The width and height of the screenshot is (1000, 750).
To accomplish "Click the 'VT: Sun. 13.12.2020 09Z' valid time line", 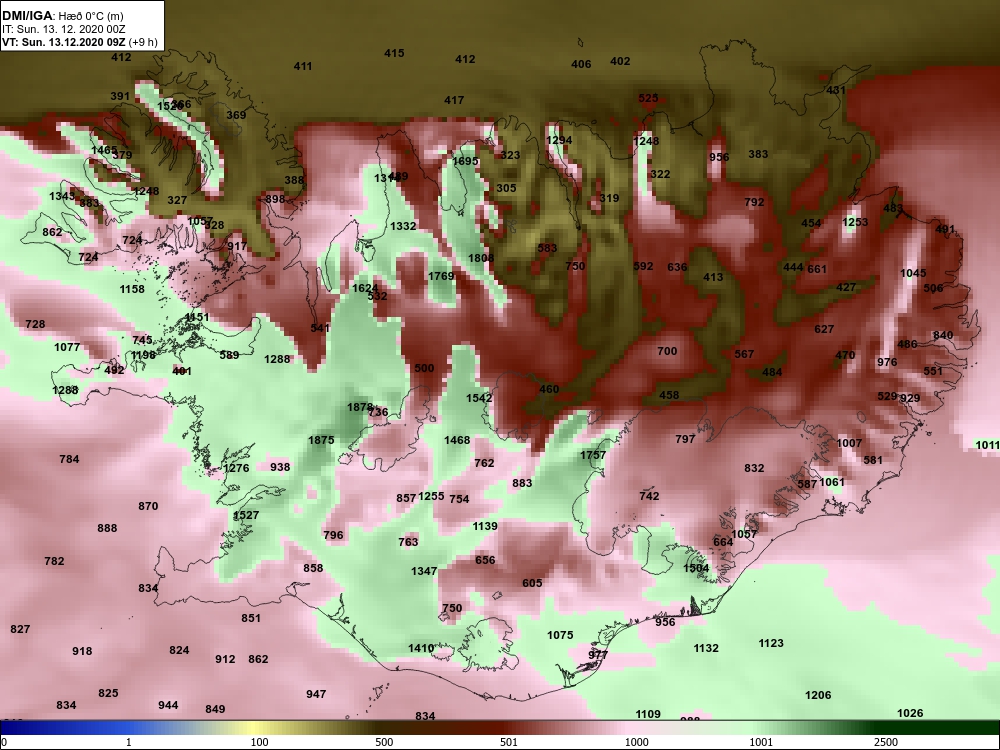I will [x=64, y=43].
